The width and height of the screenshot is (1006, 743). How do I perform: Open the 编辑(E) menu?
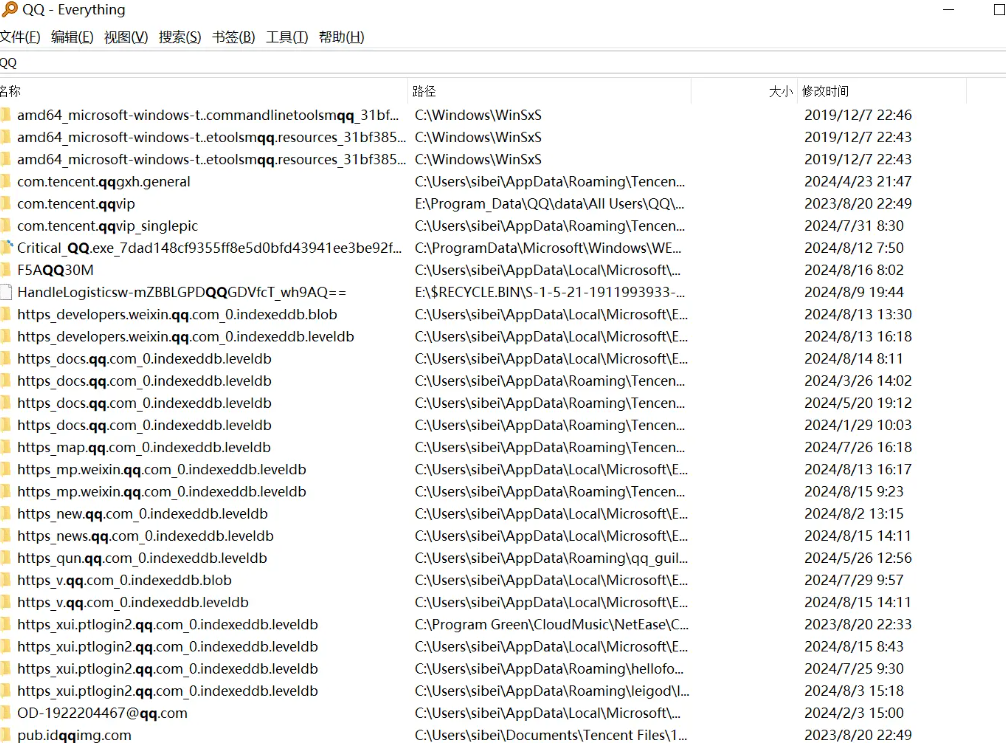(72, 37)
